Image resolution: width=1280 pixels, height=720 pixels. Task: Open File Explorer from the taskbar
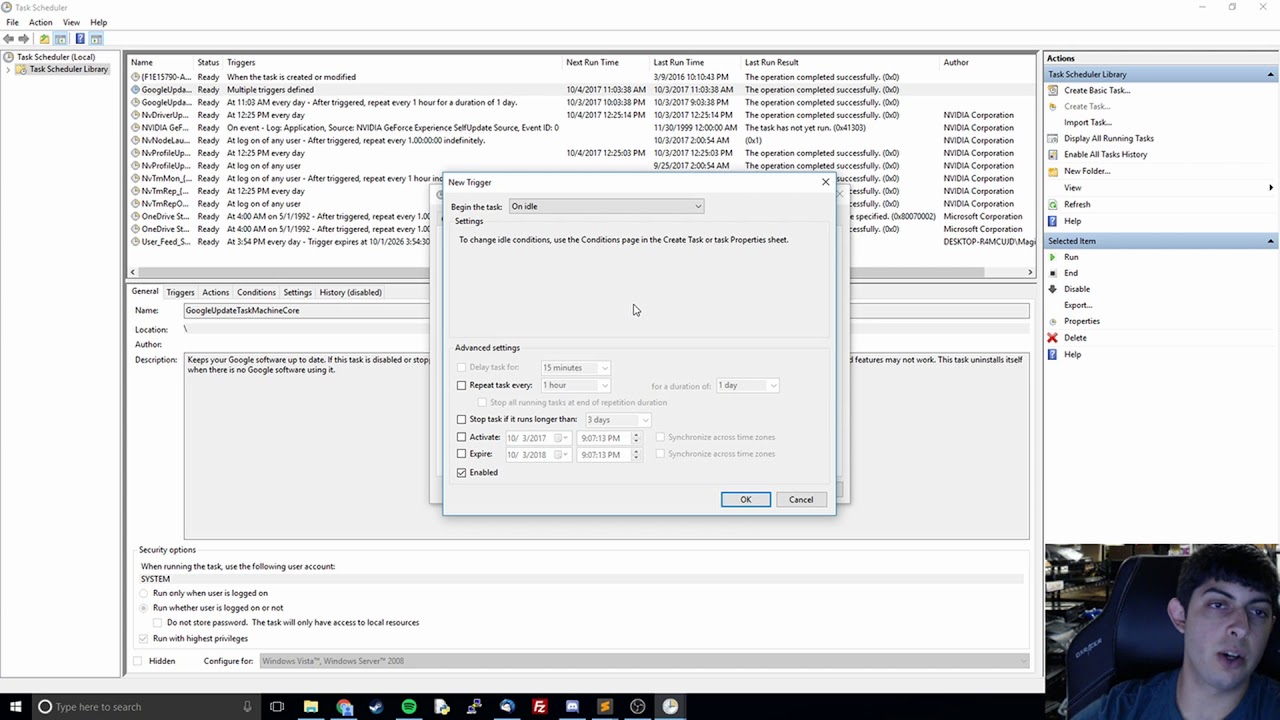(x=311, y=706)
